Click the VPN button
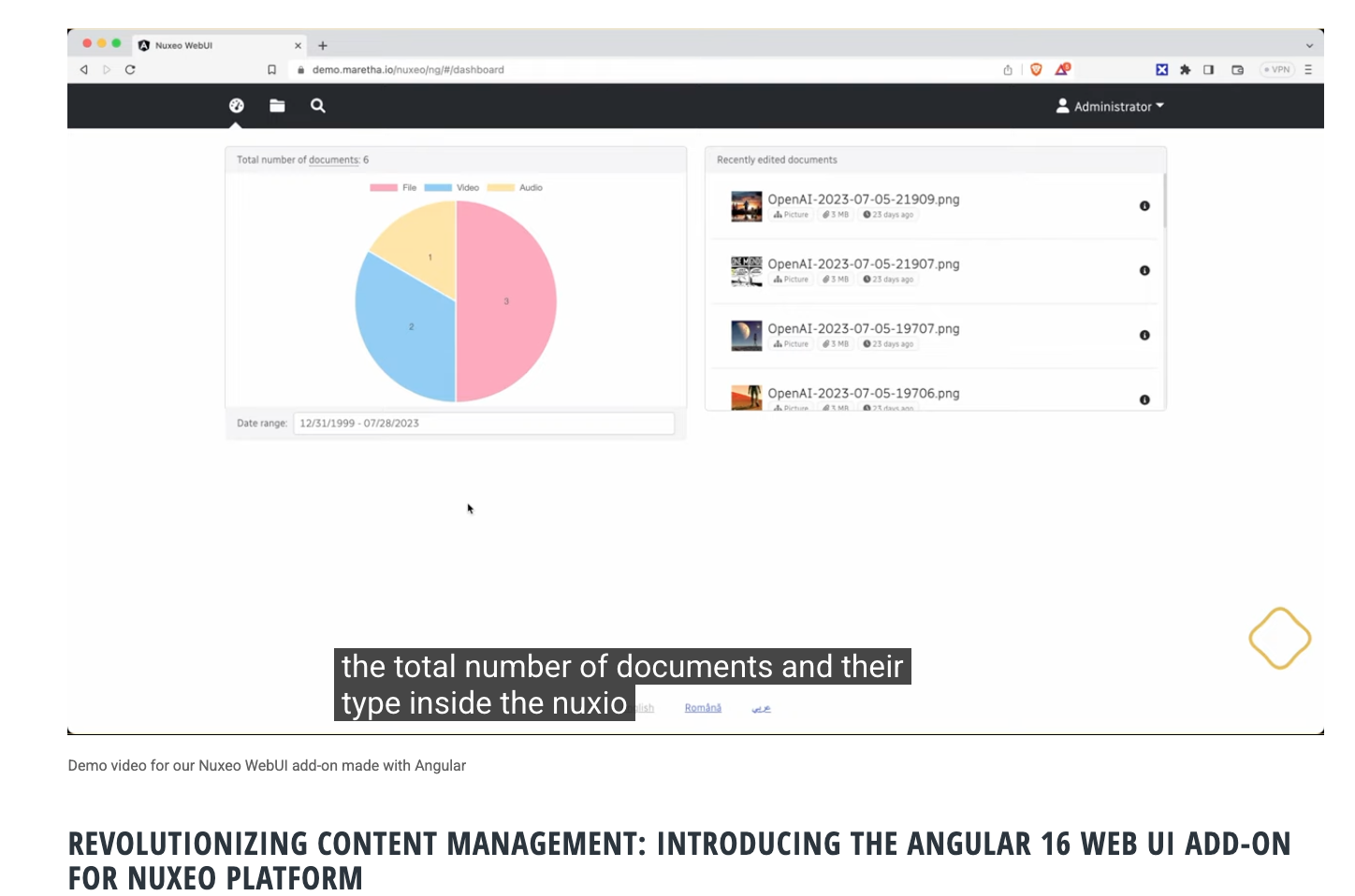1355x896 pixels. tap(1277, 69)
